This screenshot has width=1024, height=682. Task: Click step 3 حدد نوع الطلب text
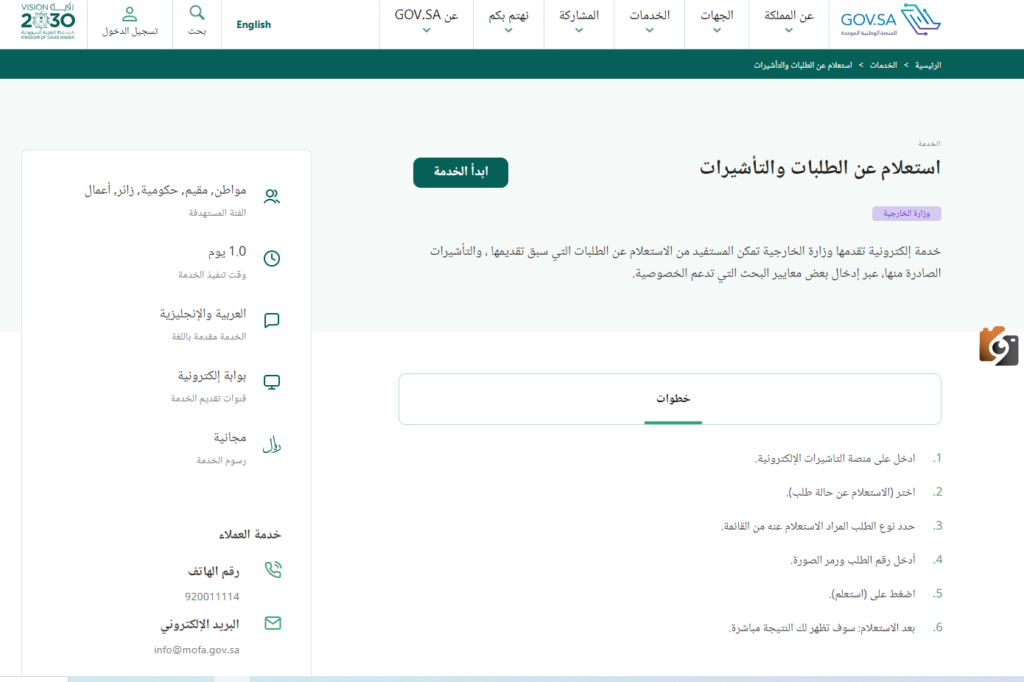point(818,527)
